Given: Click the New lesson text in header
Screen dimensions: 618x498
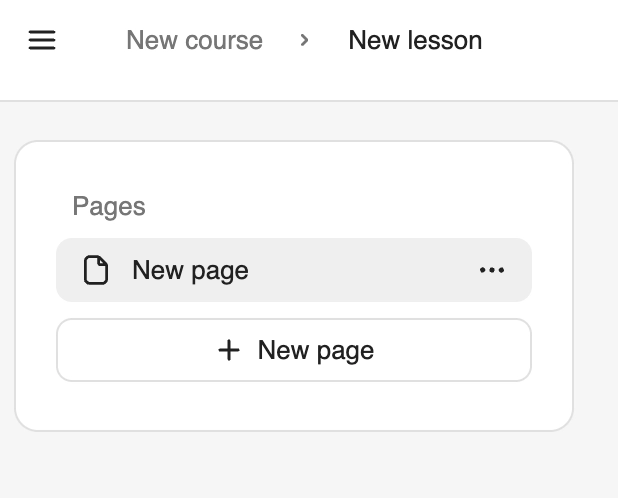Looking at the screenshot, I should [x=415, y=40].
